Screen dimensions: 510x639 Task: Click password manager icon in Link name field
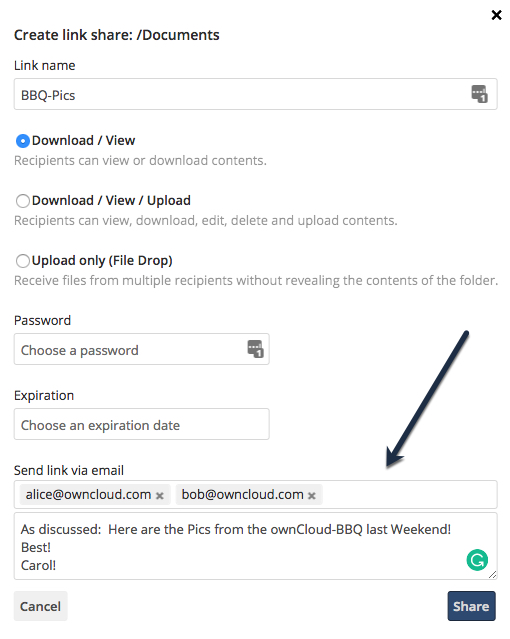479,94
